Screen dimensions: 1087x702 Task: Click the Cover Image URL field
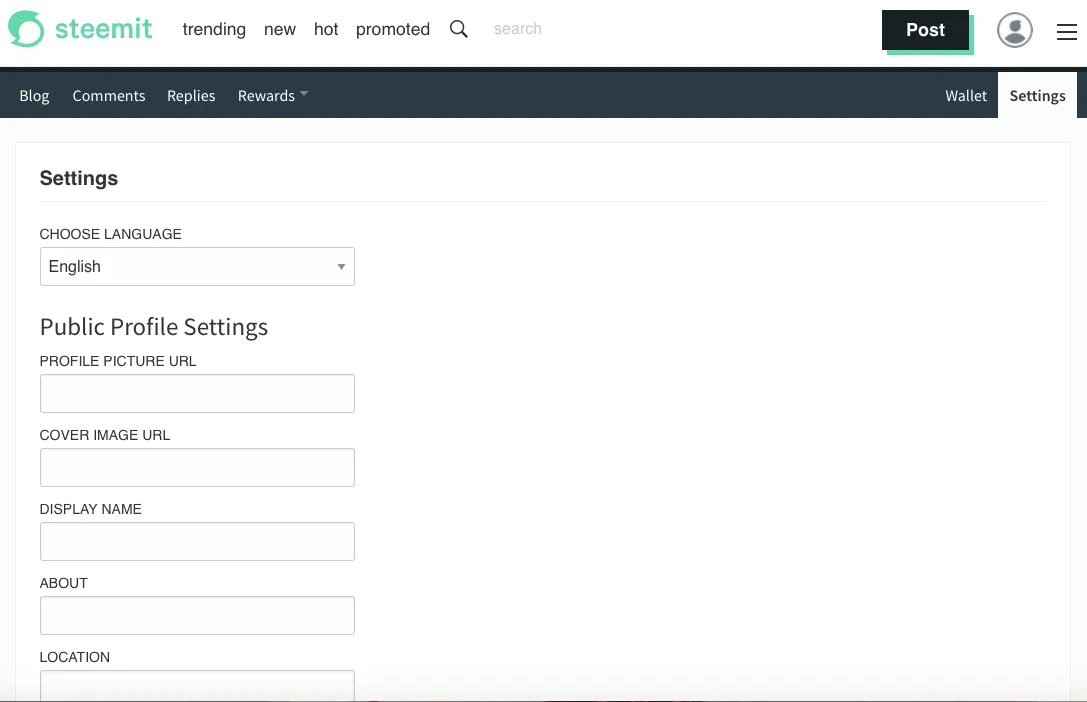coord(197,467)
